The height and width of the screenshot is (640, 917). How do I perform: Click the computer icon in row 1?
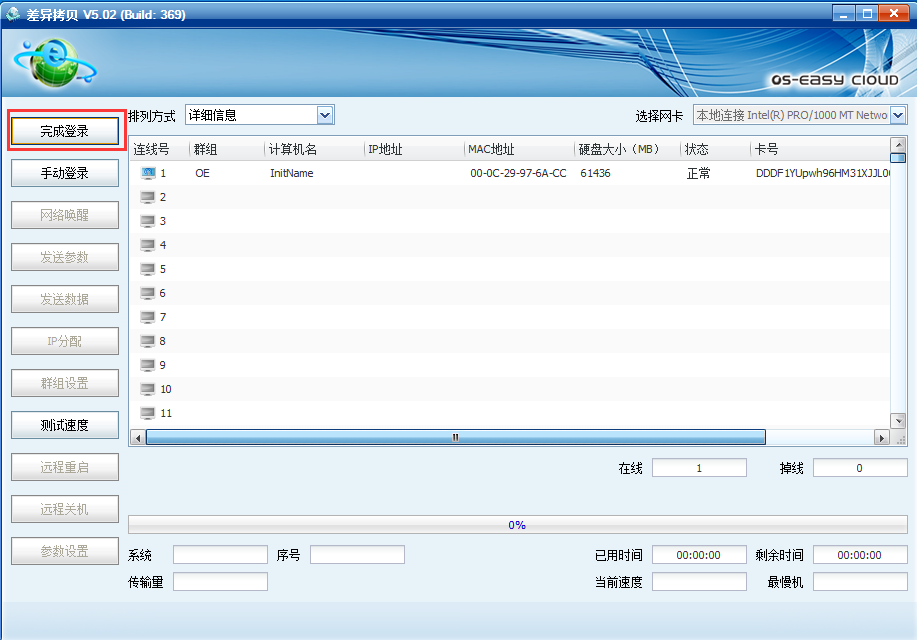[x=148, y=173]
